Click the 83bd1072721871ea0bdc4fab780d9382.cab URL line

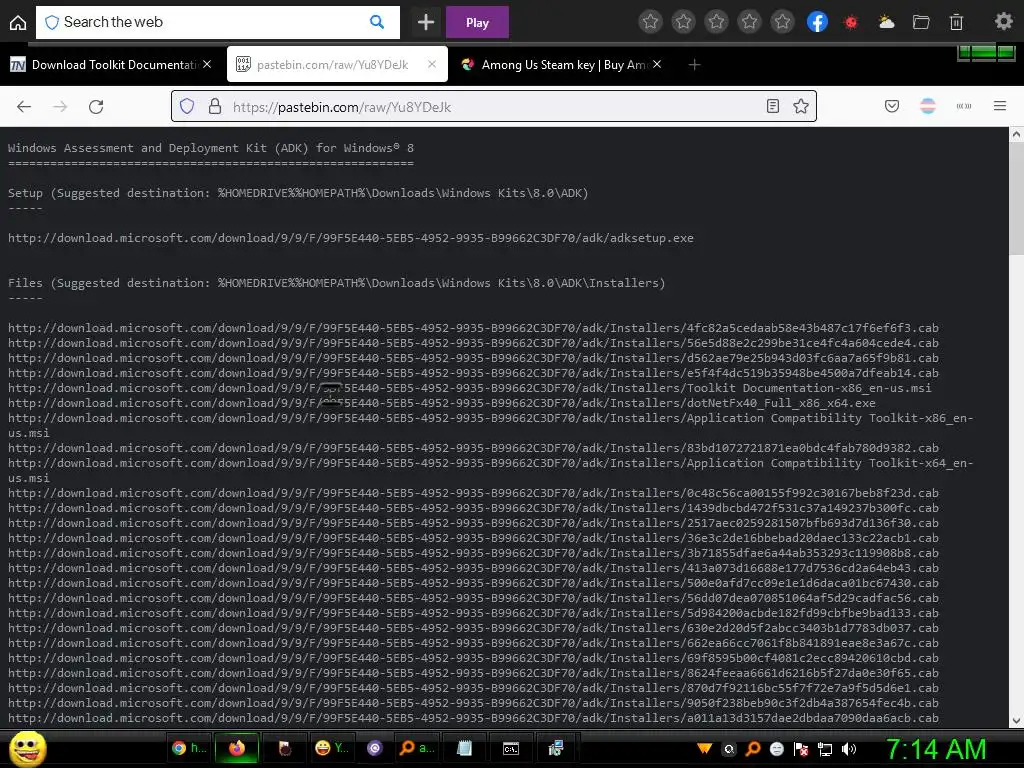pyautogui.click(x=473, y=448)
